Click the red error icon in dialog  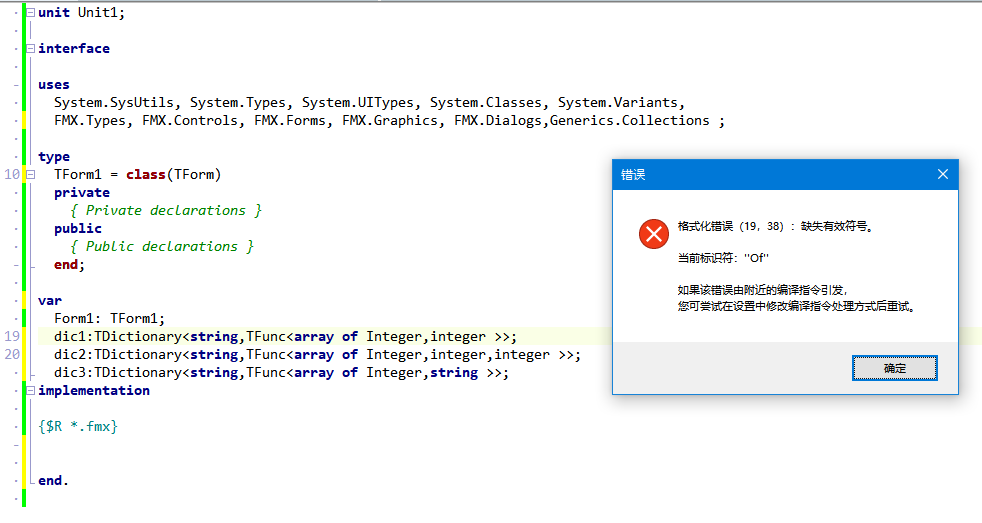click(x=653, y=235)
